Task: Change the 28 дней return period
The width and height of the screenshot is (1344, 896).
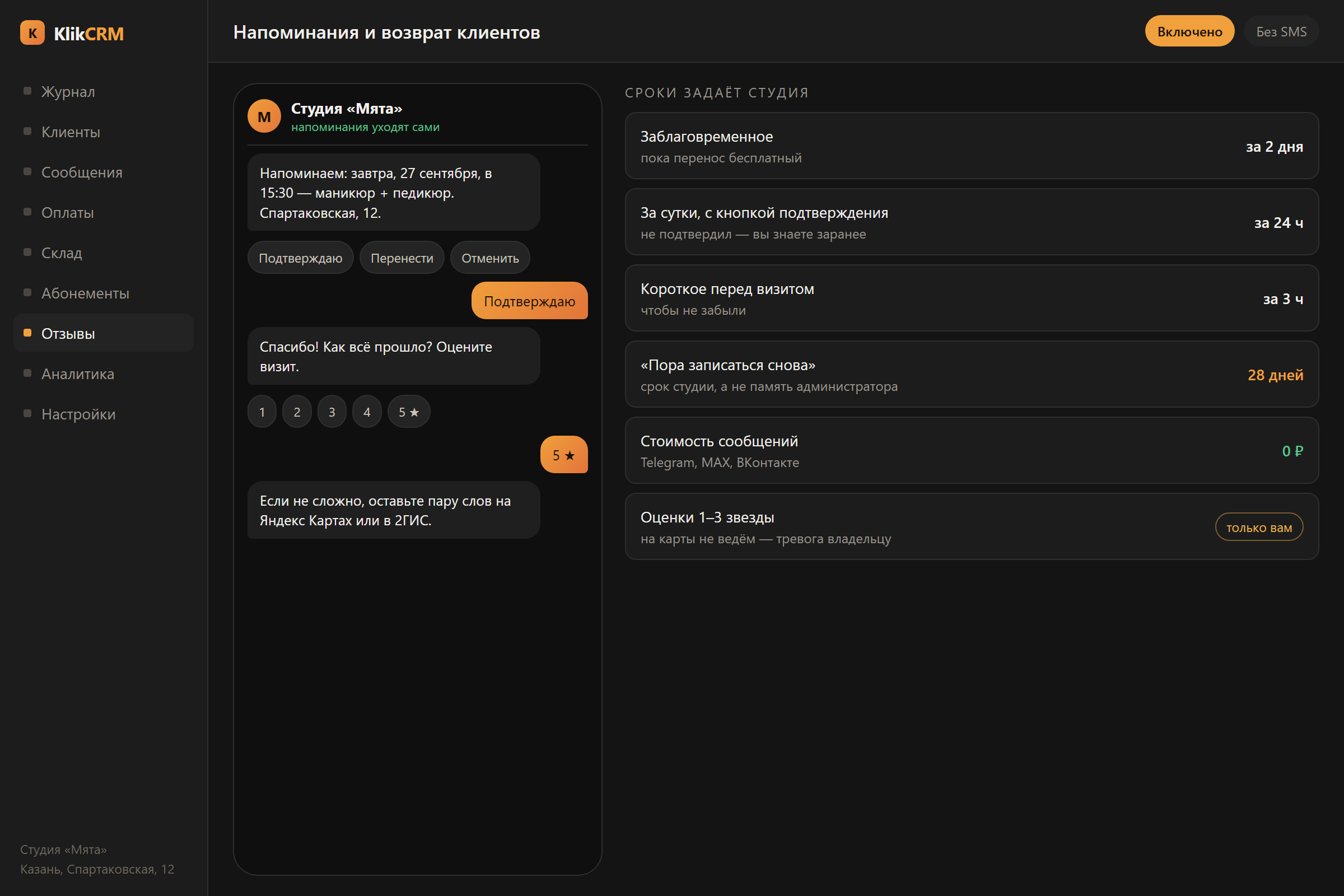Action: [1276, 375]
